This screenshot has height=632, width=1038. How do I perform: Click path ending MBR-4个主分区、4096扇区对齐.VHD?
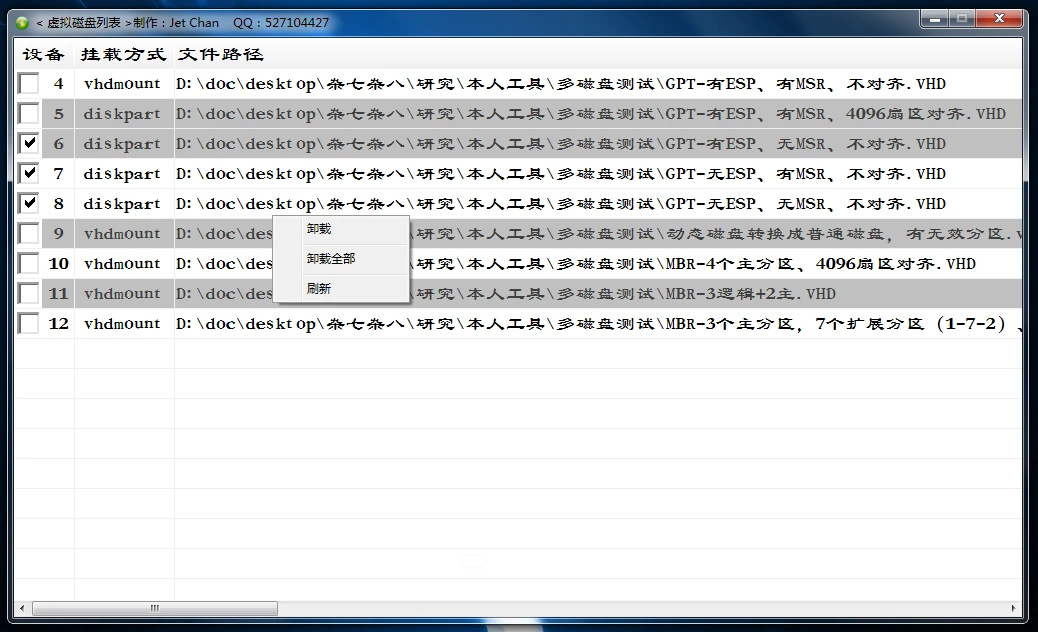[692, 263]
